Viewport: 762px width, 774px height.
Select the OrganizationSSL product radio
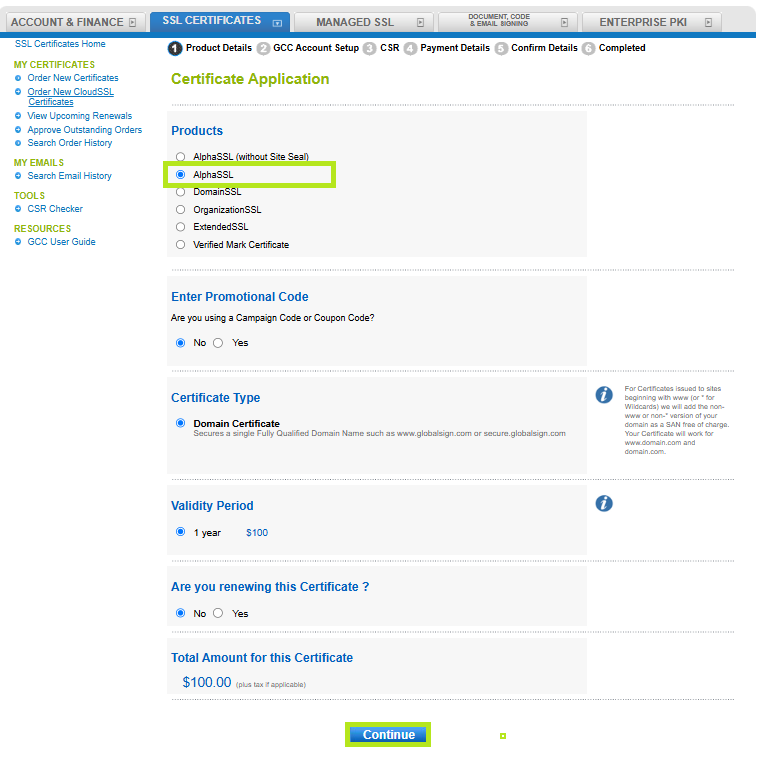pos(181,210)
